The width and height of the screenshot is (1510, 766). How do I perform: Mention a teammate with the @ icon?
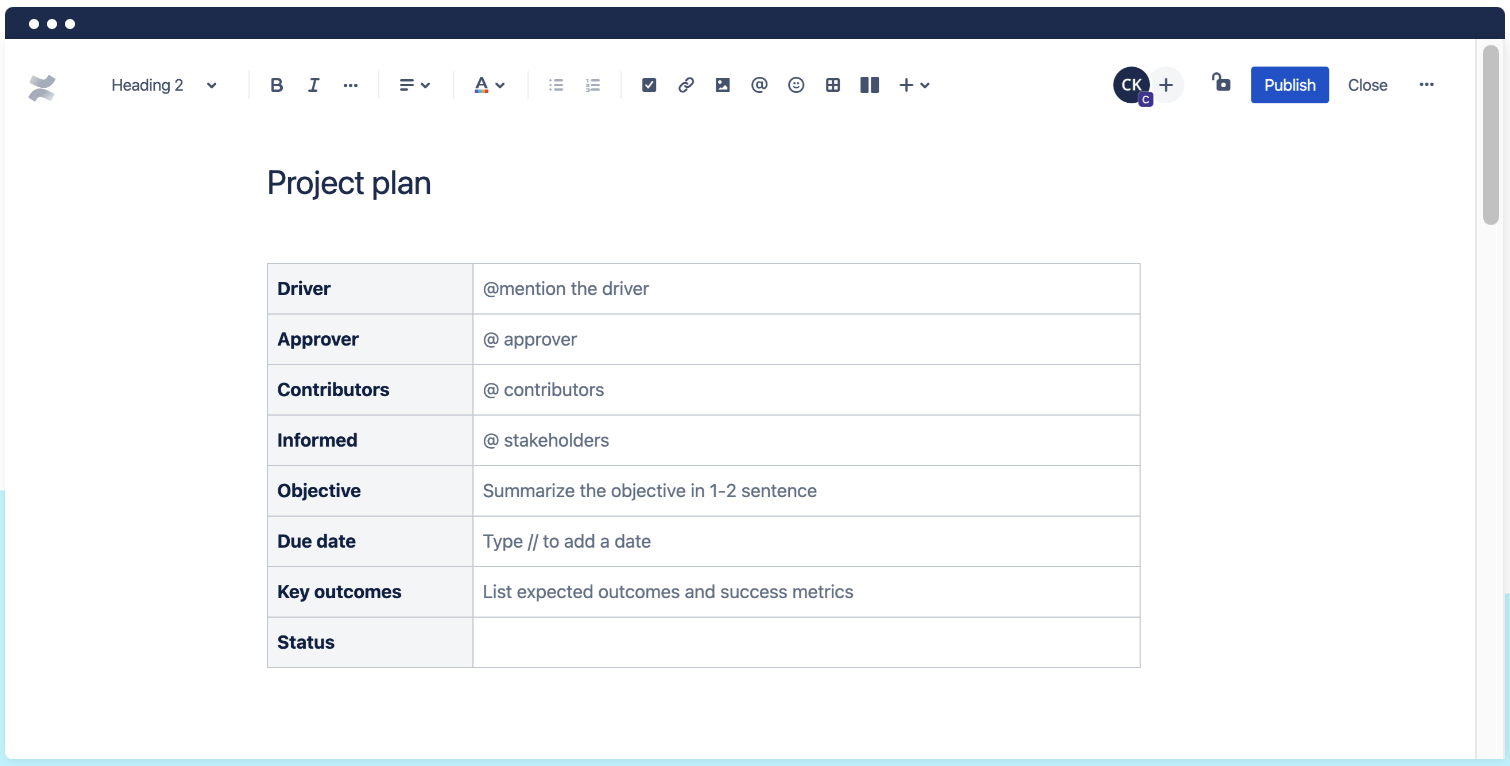coord(759,85)
